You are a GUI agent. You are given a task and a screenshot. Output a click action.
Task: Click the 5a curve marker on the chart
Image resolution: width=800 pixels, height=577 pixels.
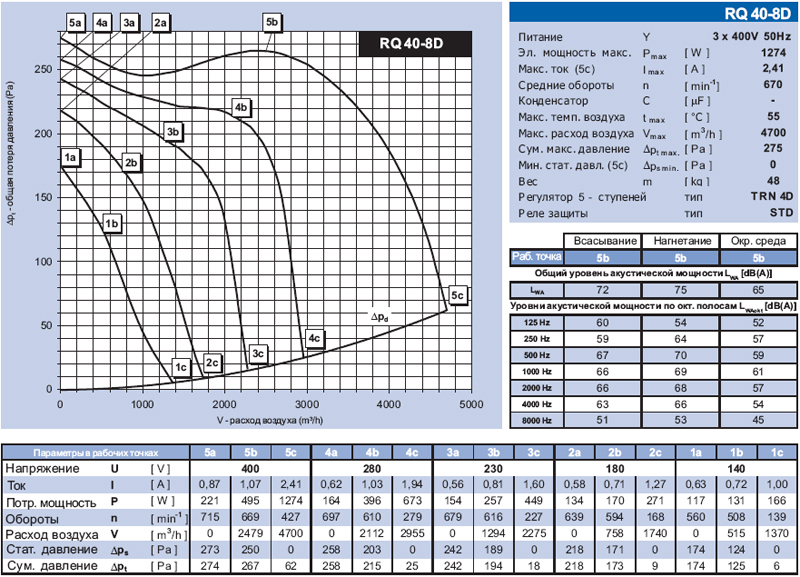(x=76, y=22)
